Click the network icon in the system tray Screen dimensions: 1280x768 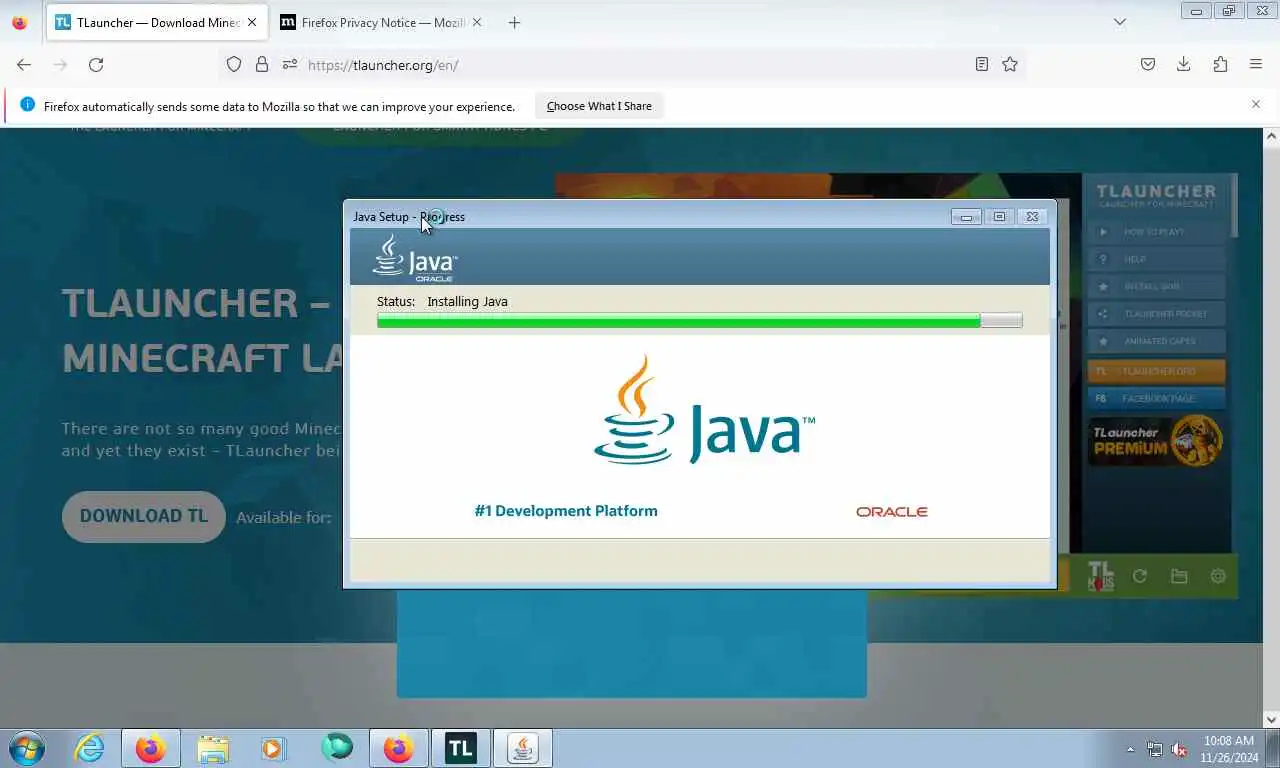(1155, 749)
